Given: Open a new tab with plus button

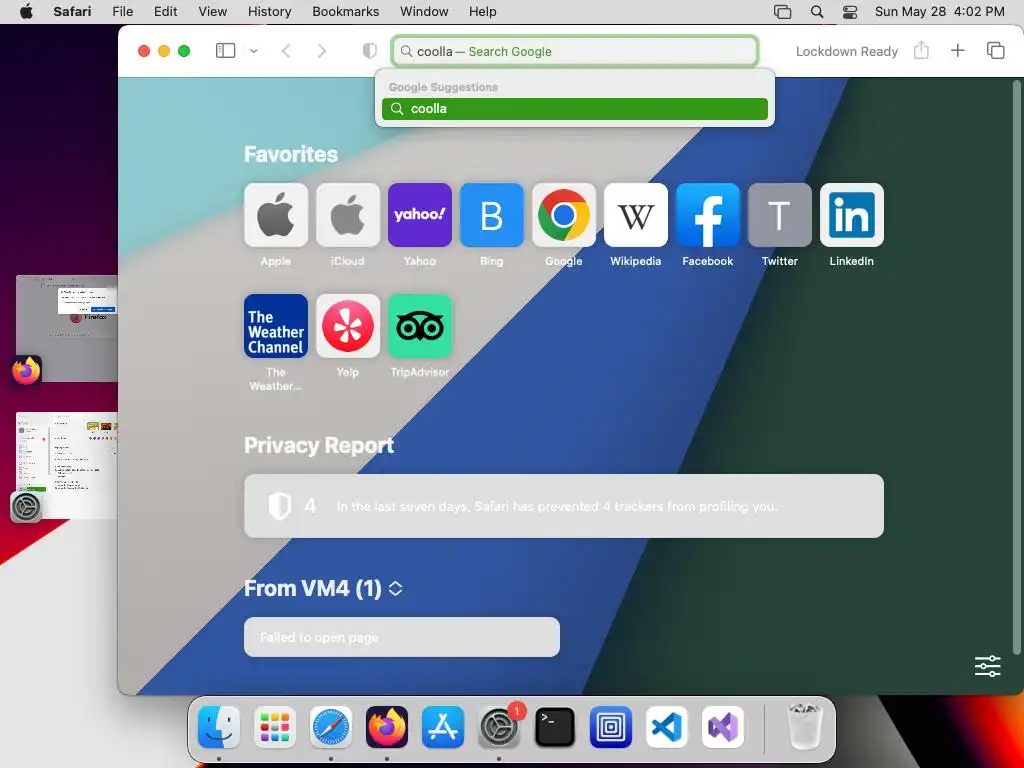Looking at the screenshot, I should coord(957,50).
